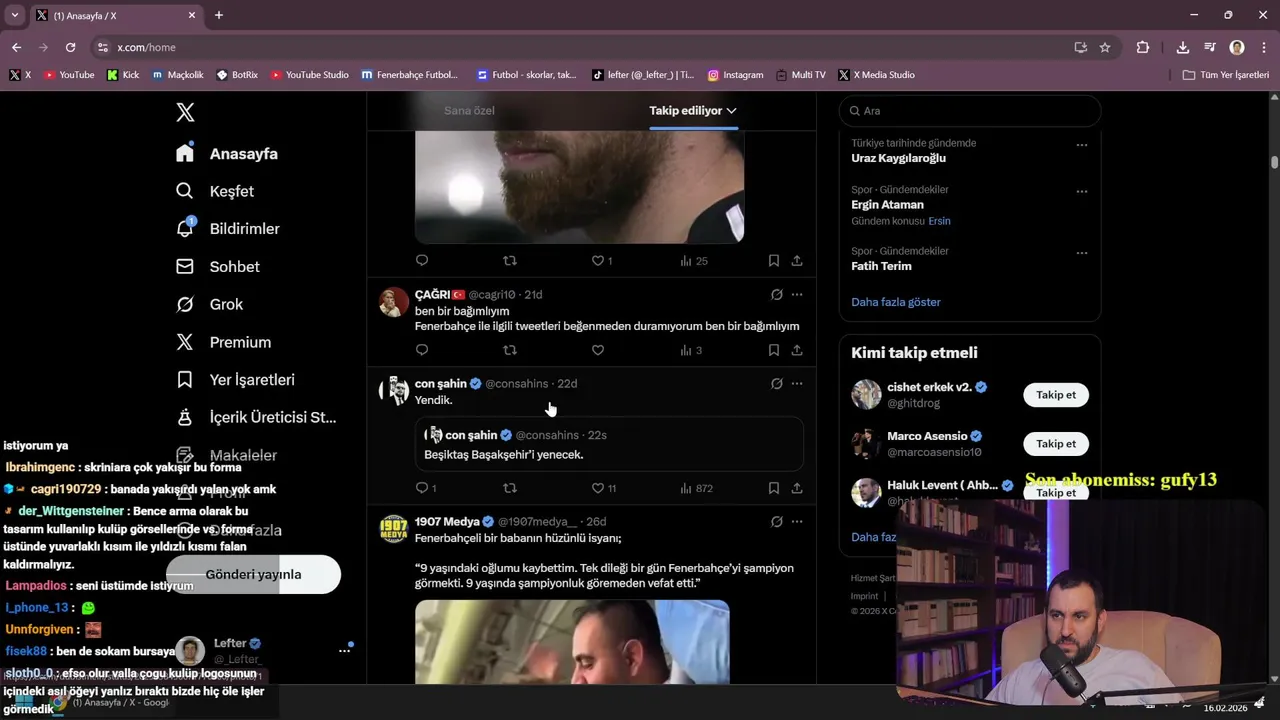This screenshot has width=1280, height=720.
Task: Click Daha fazla göster under trends
Action: pyautogui.click(x=896, y=302)
